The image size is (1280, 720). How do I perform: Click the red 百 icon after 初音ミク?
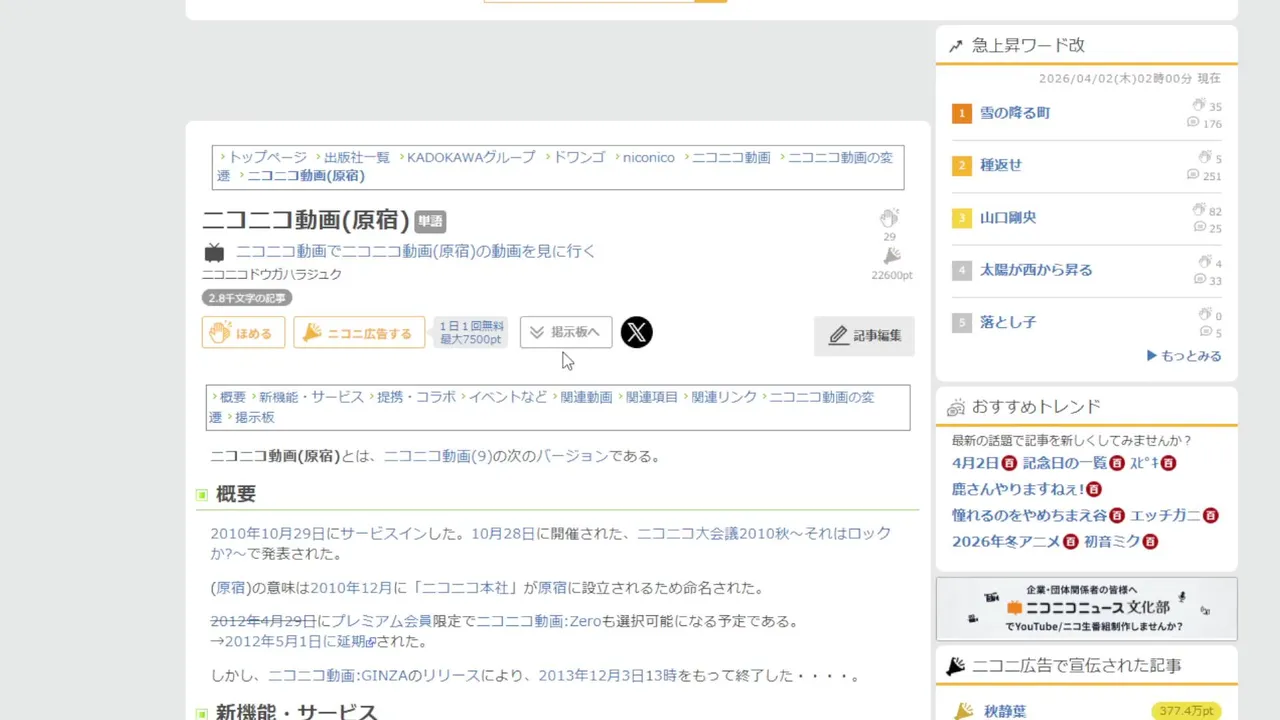[x=1150, y=541]
